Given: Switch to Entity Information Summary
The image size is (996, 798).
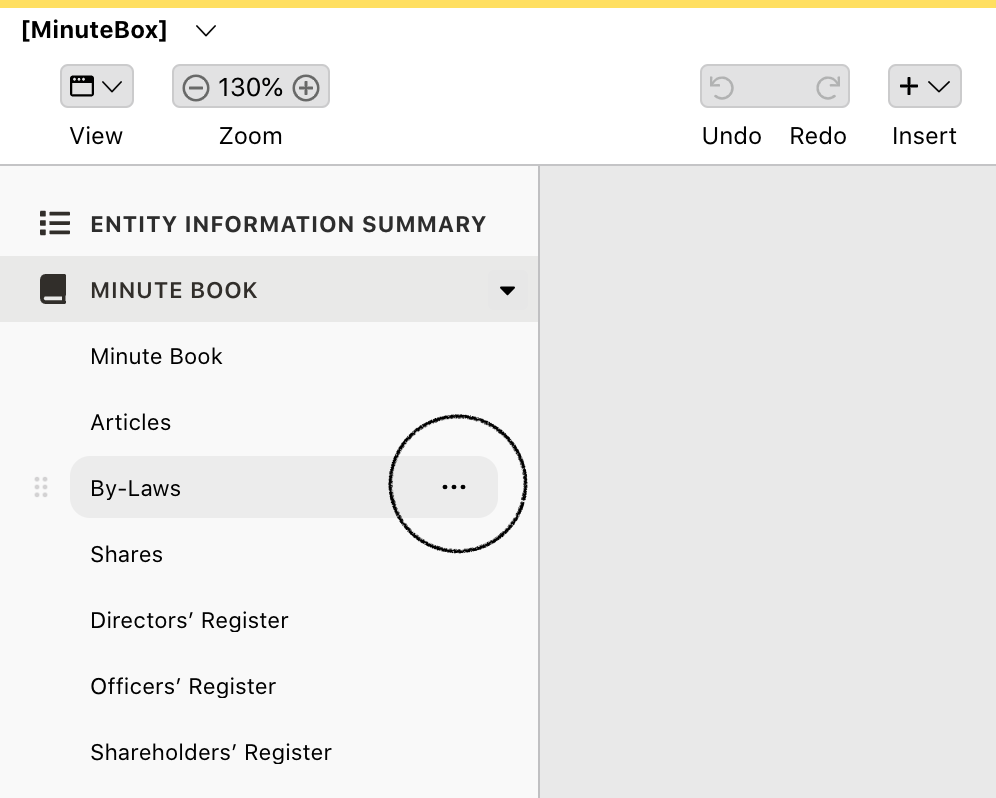Looking at the screenshot, I should [x=288, y=223].
